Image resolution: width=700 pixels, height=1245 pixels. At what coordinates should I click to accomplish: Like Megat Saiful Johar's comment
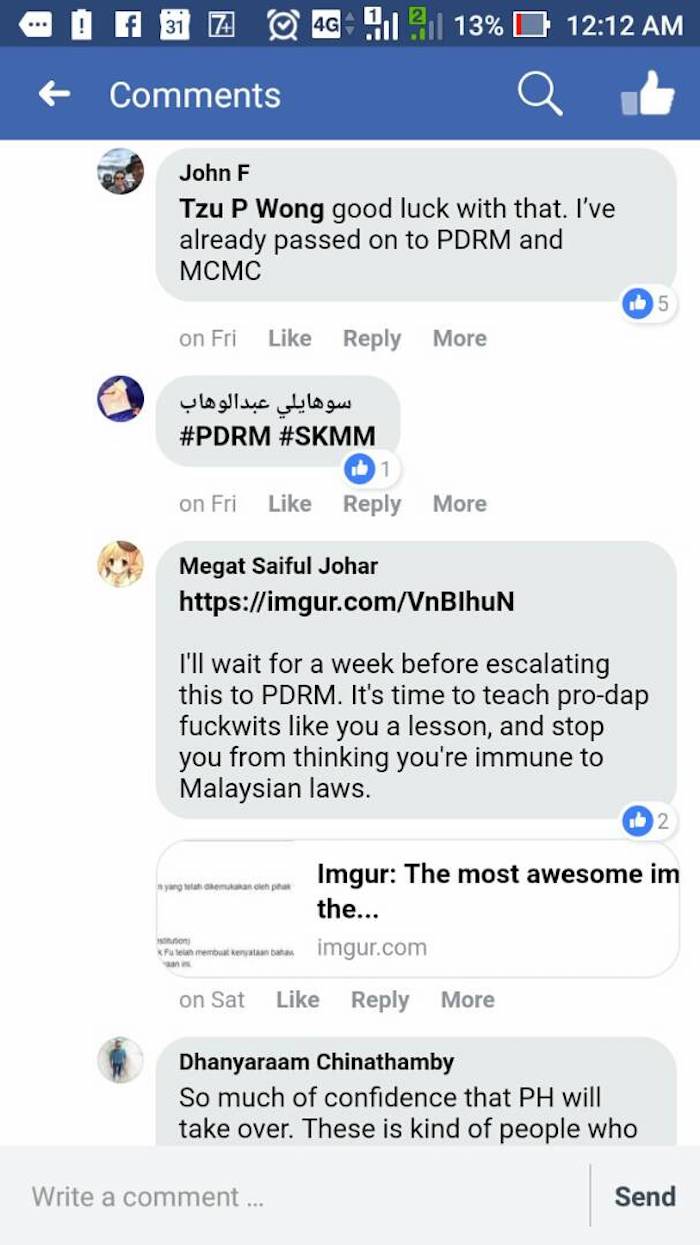click(x=297, y=999)
